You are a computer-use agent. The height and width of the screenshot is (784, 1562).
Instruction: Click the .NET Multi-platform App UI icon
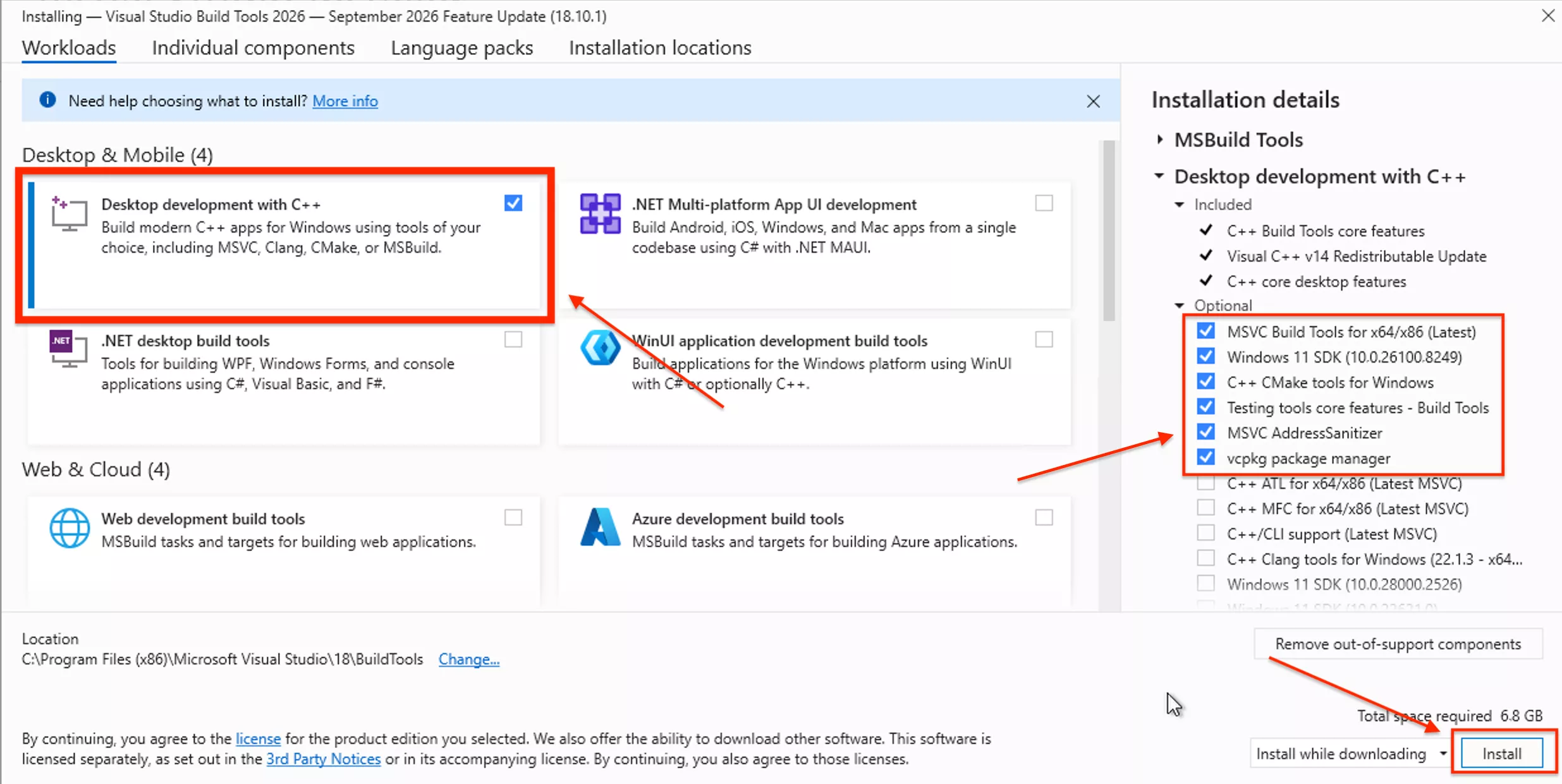600,214
